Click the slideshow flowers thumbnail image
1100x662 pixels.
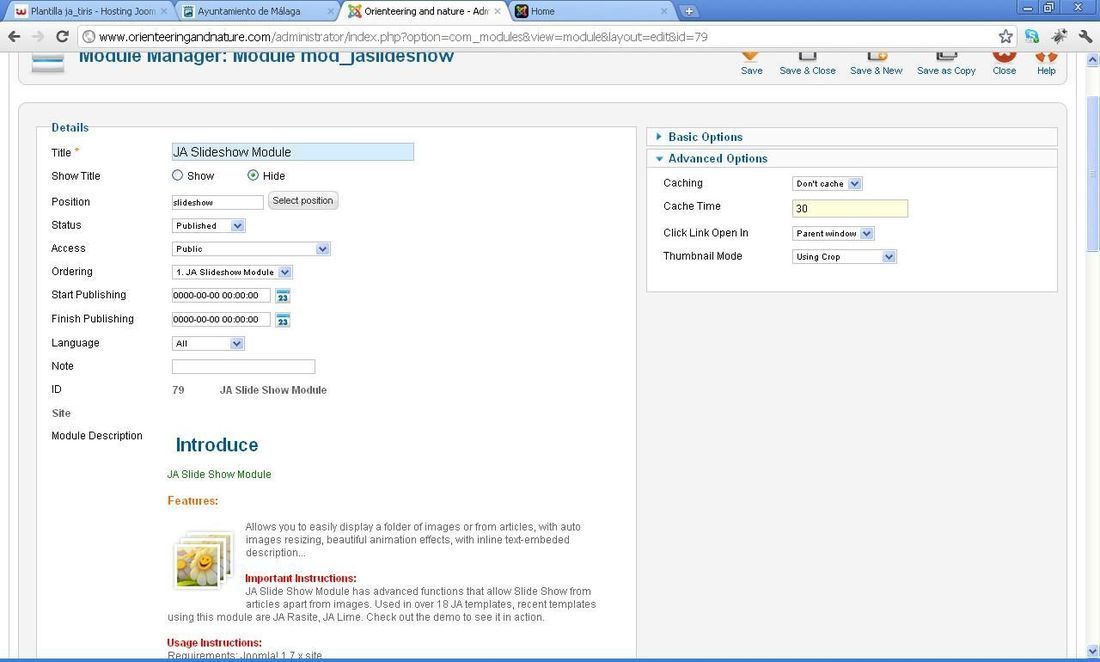[x=203, y=560]
